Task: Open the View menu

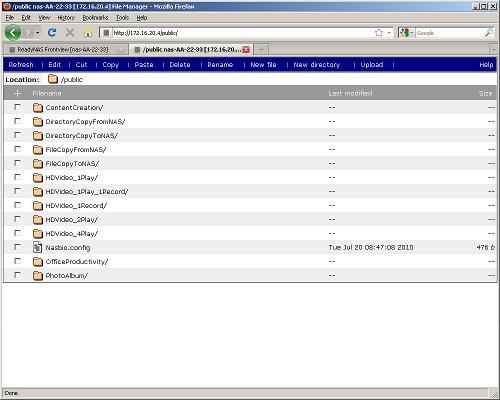Action: (x=44, y=18)
